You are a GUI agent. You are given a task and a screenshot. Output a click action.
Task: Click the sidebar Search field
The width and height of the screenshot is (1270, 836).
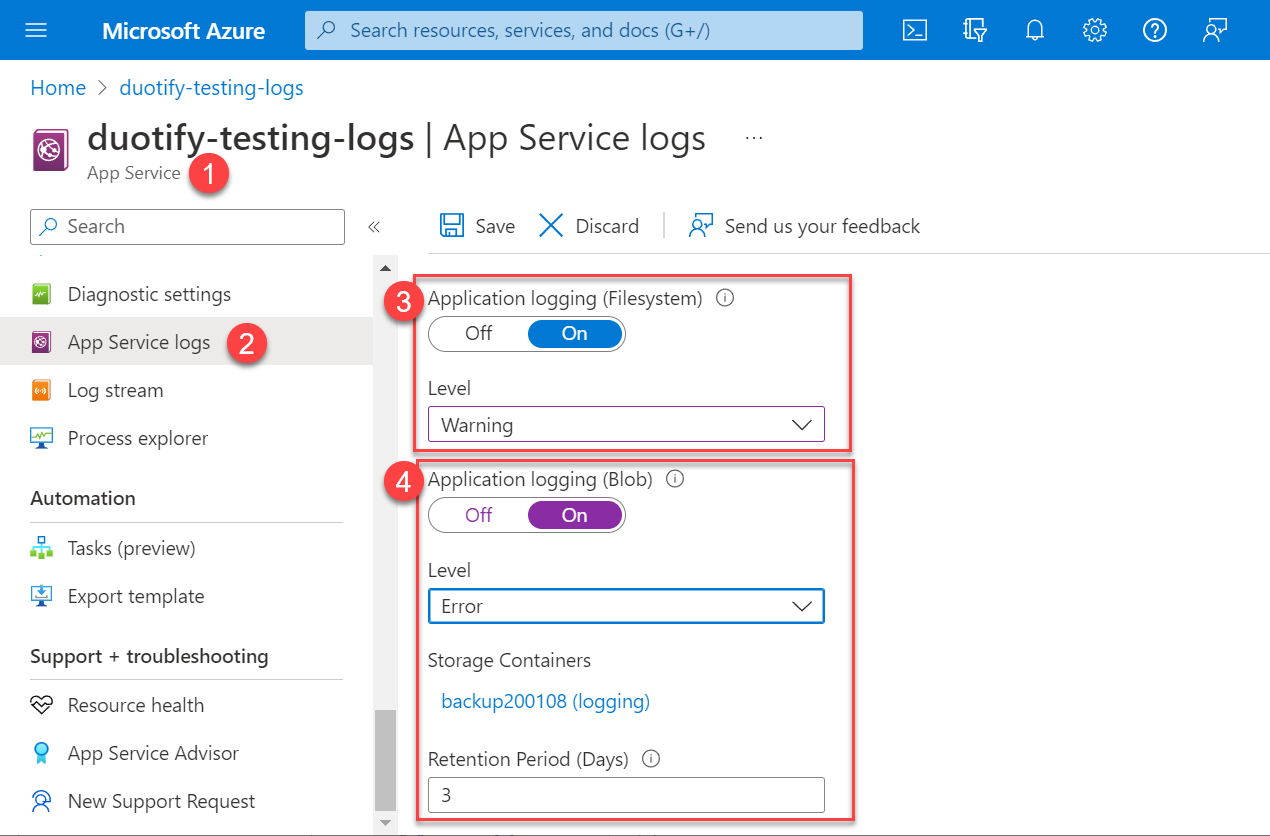[x=188, y=226]
